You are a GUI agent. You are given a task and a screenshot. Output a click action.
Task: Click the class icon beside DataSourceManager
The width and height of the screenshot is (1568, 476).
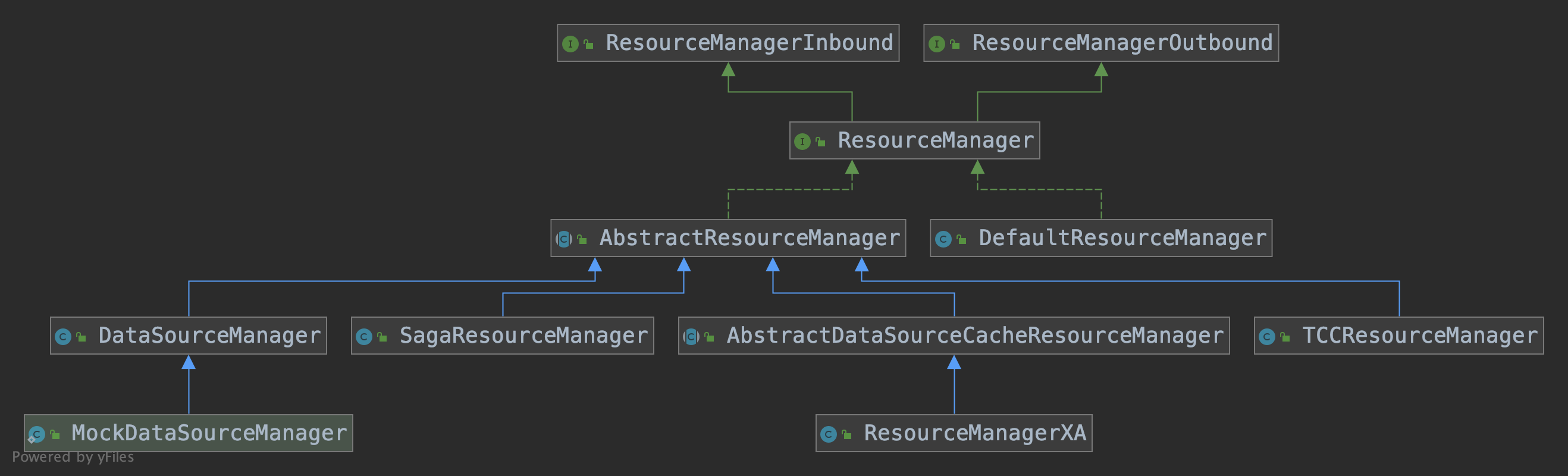pyautogui.click(x=62, y=337)
